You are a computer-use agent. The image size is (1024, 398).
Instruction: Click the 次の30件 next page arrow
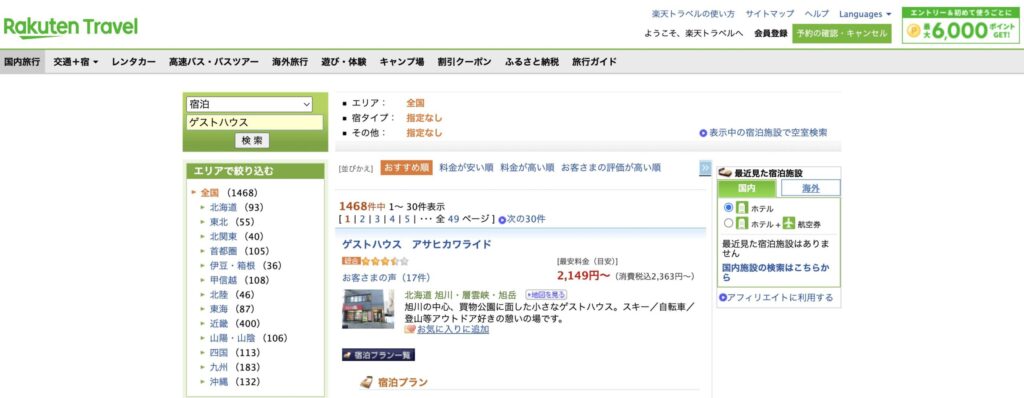522,220
